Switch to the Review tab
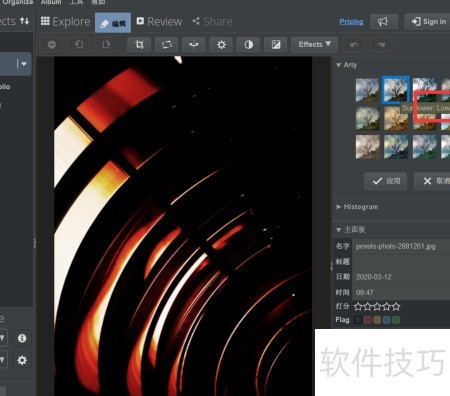450x396 pixels. [159, 22]
